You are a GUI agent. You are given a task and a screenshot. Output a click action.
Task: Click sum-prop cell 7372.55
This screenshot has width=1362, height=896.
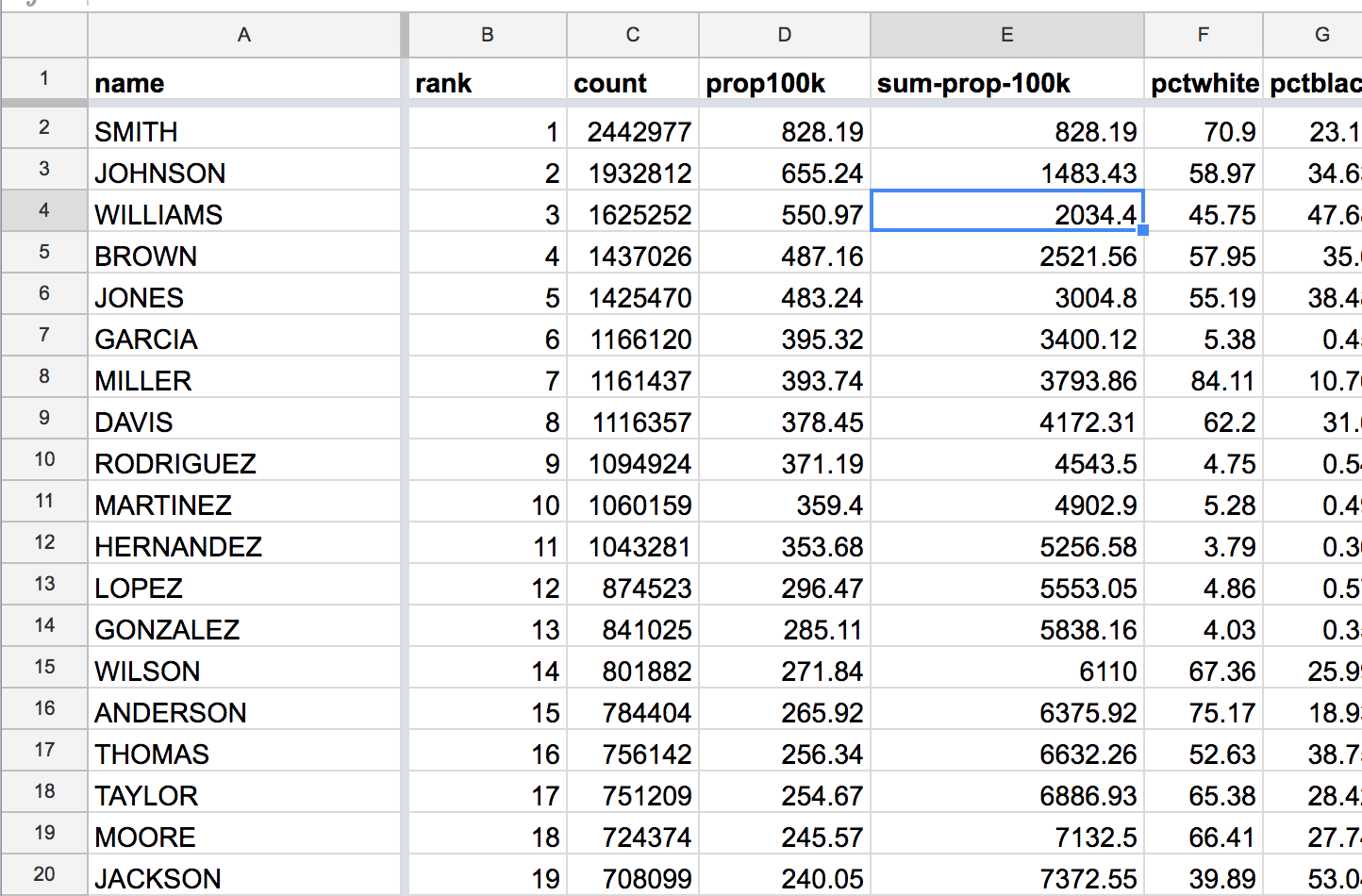(1007, 875)
